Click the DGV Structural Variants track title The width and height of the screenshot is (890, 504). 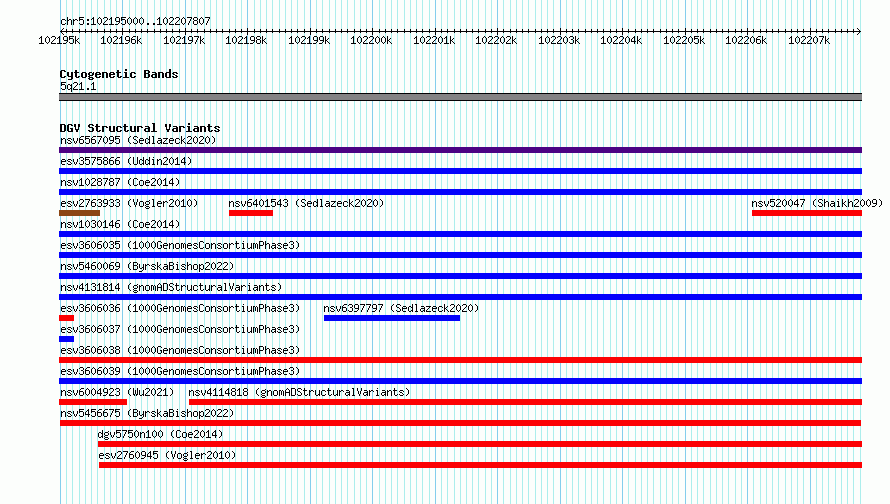[140, 128]
